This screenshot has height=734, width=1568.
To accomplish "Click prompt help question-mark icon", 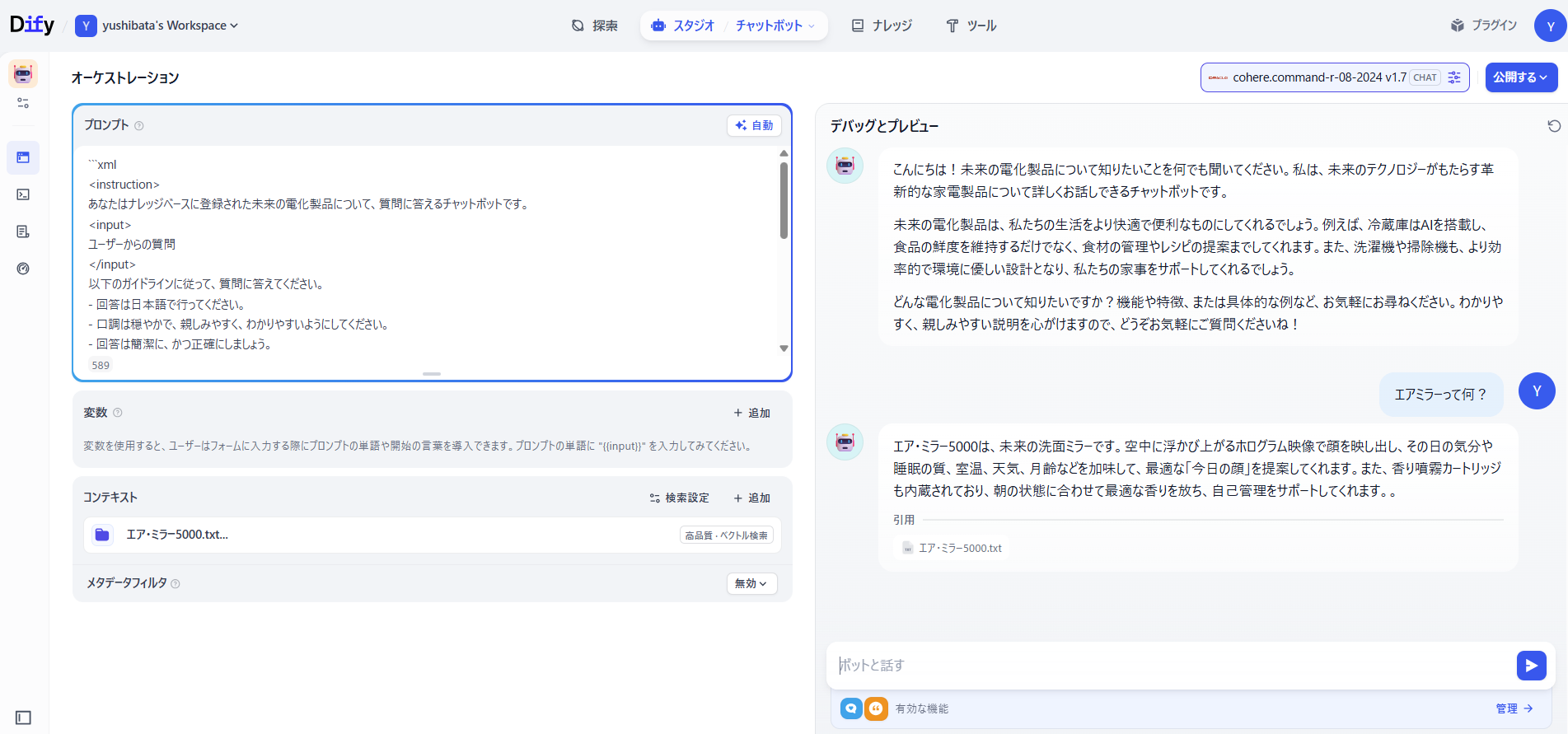I will tap(139, 126).
